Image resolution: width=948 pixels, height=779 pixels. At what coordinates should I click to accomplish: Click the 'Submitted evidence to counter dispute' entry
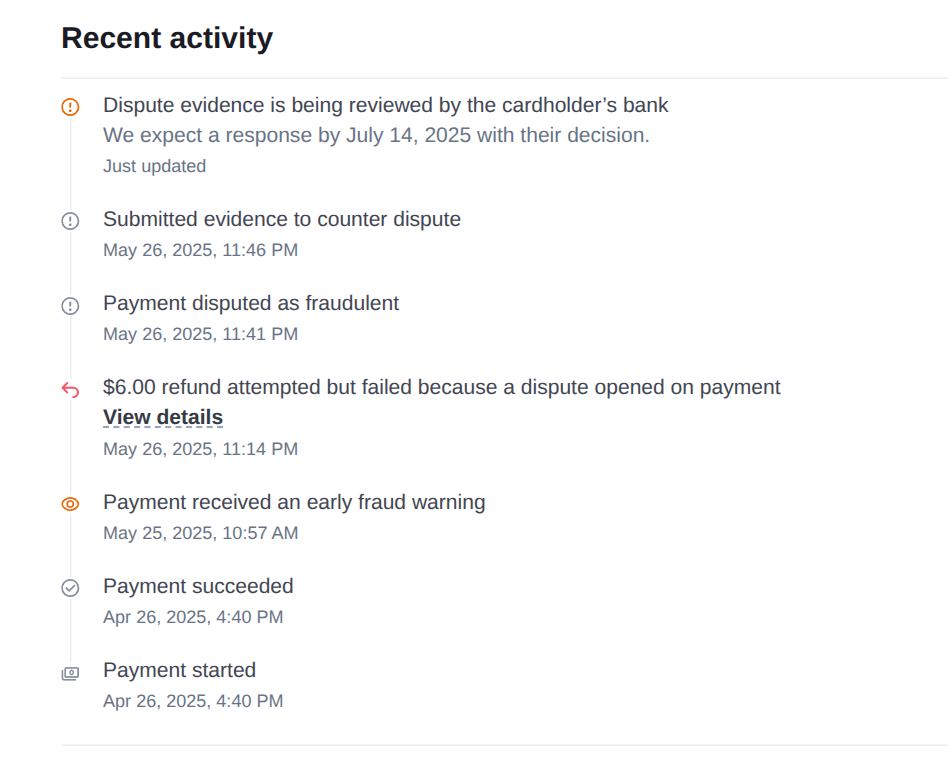coord(282,219)
